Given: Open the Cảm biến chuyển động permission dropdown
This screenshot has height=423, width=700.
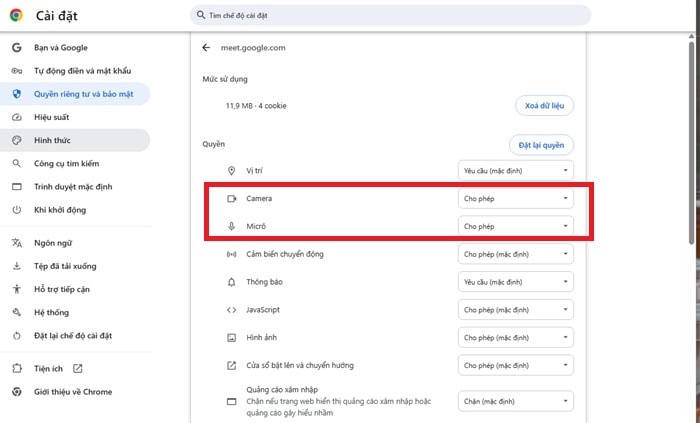Looking at the screenshot, I should click(516, 254).
